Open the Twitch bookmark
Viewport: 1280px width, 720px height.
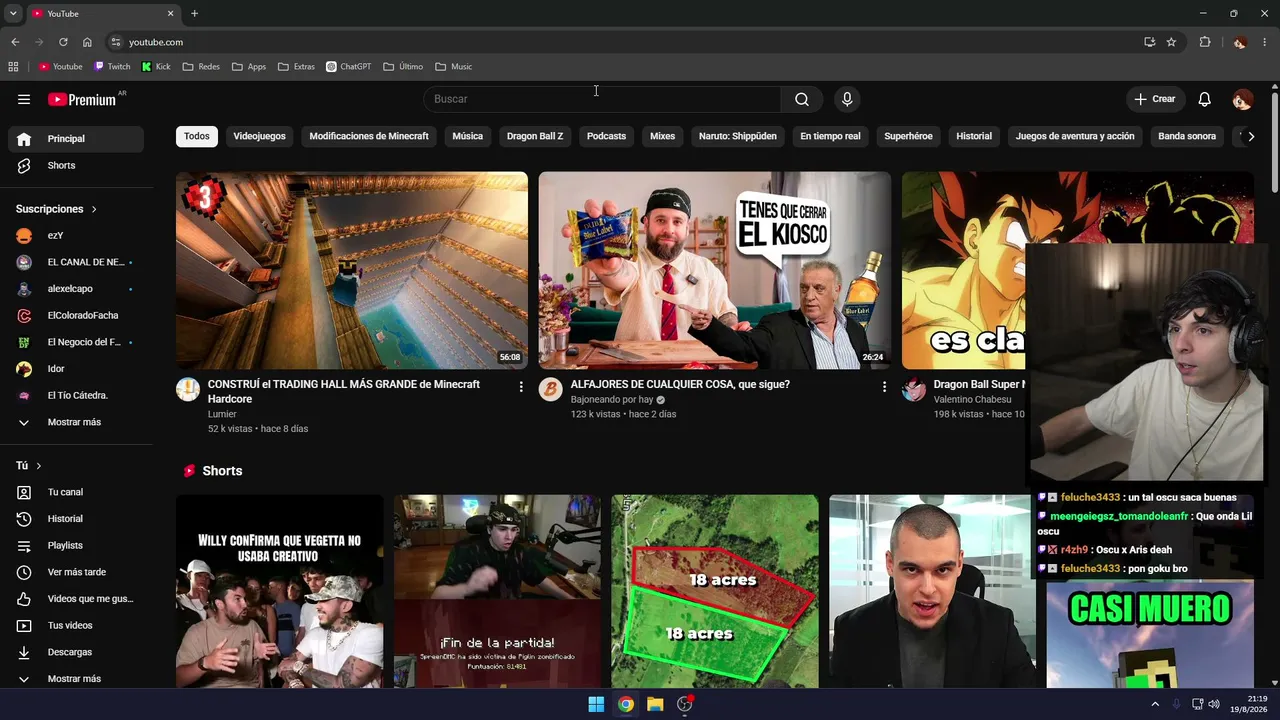pyautogui.click(x=112, y=67)
